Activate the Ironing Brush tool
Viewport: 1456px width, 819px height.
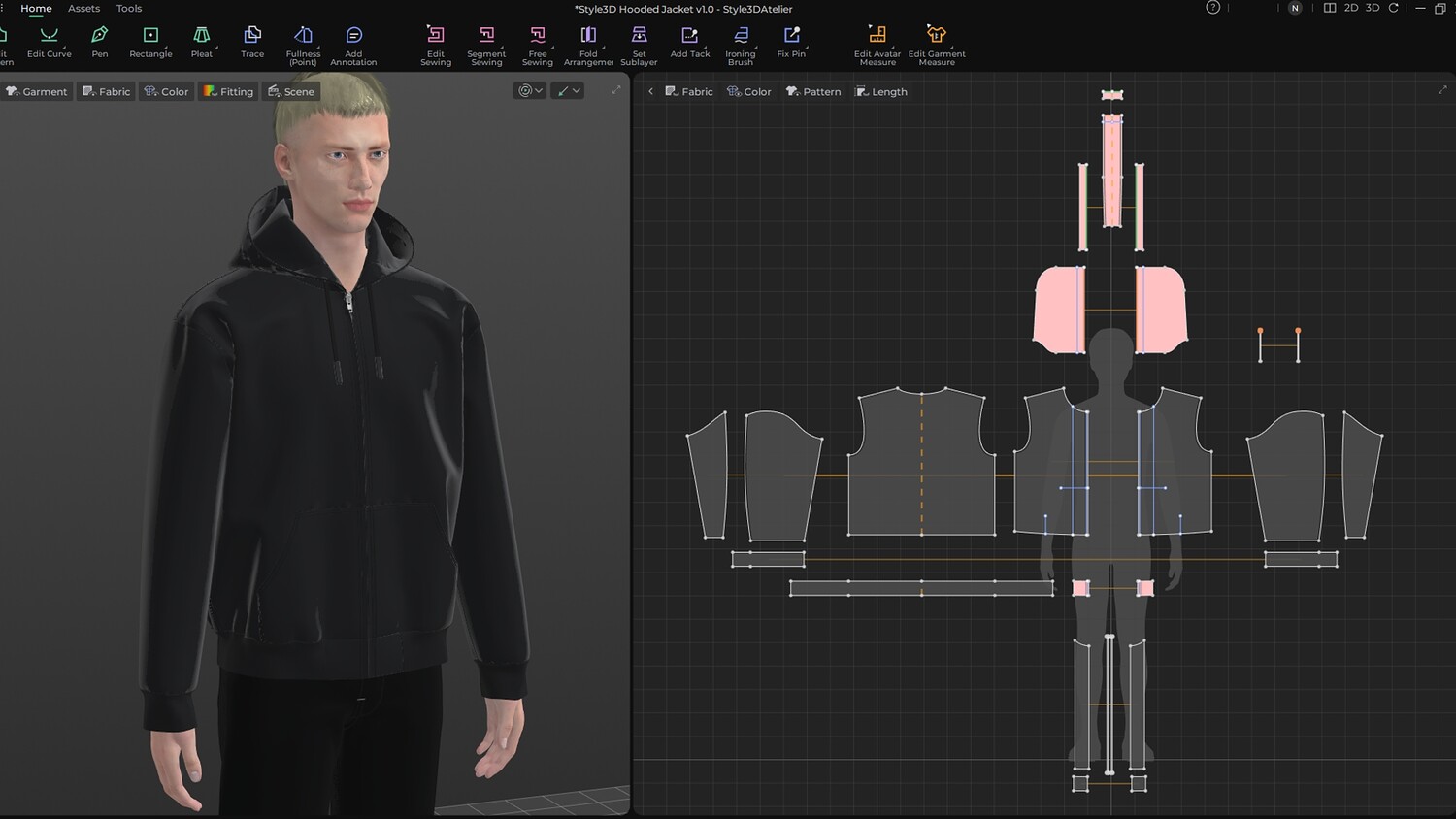tap(741, 45)
